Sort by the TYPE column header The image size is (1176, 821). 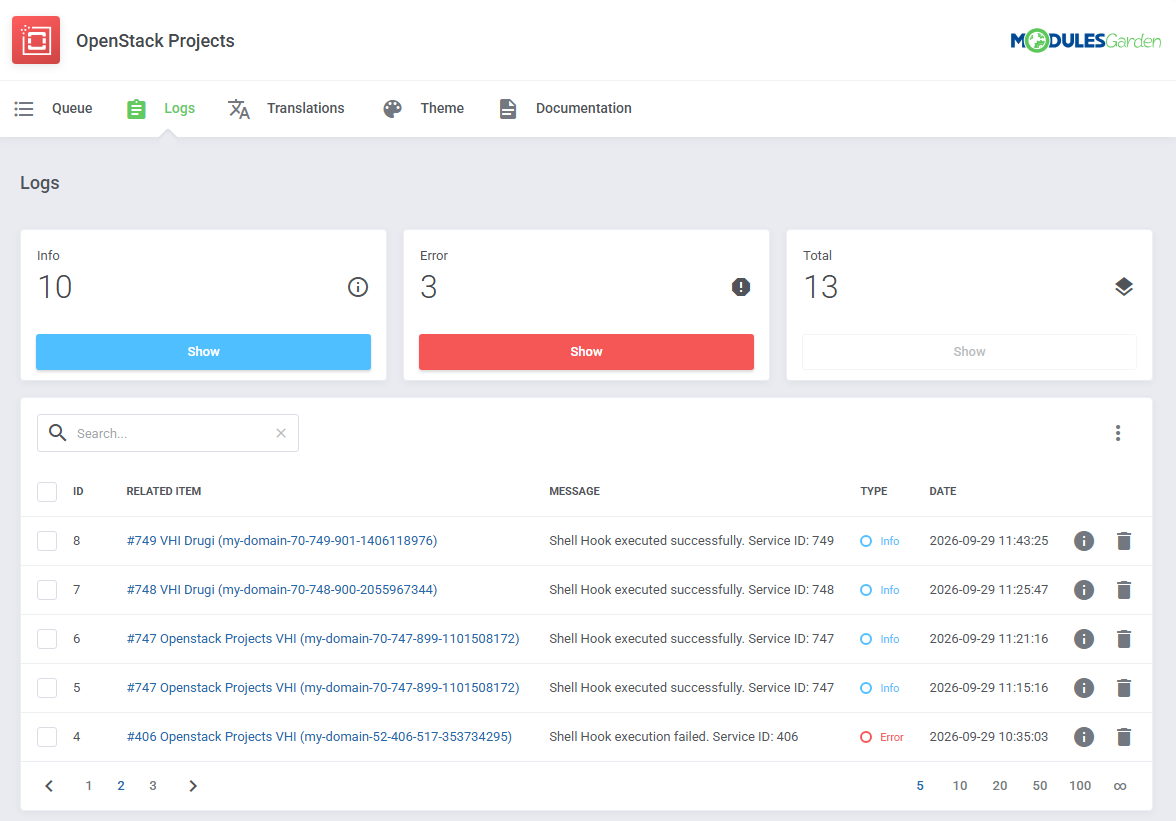874,492
